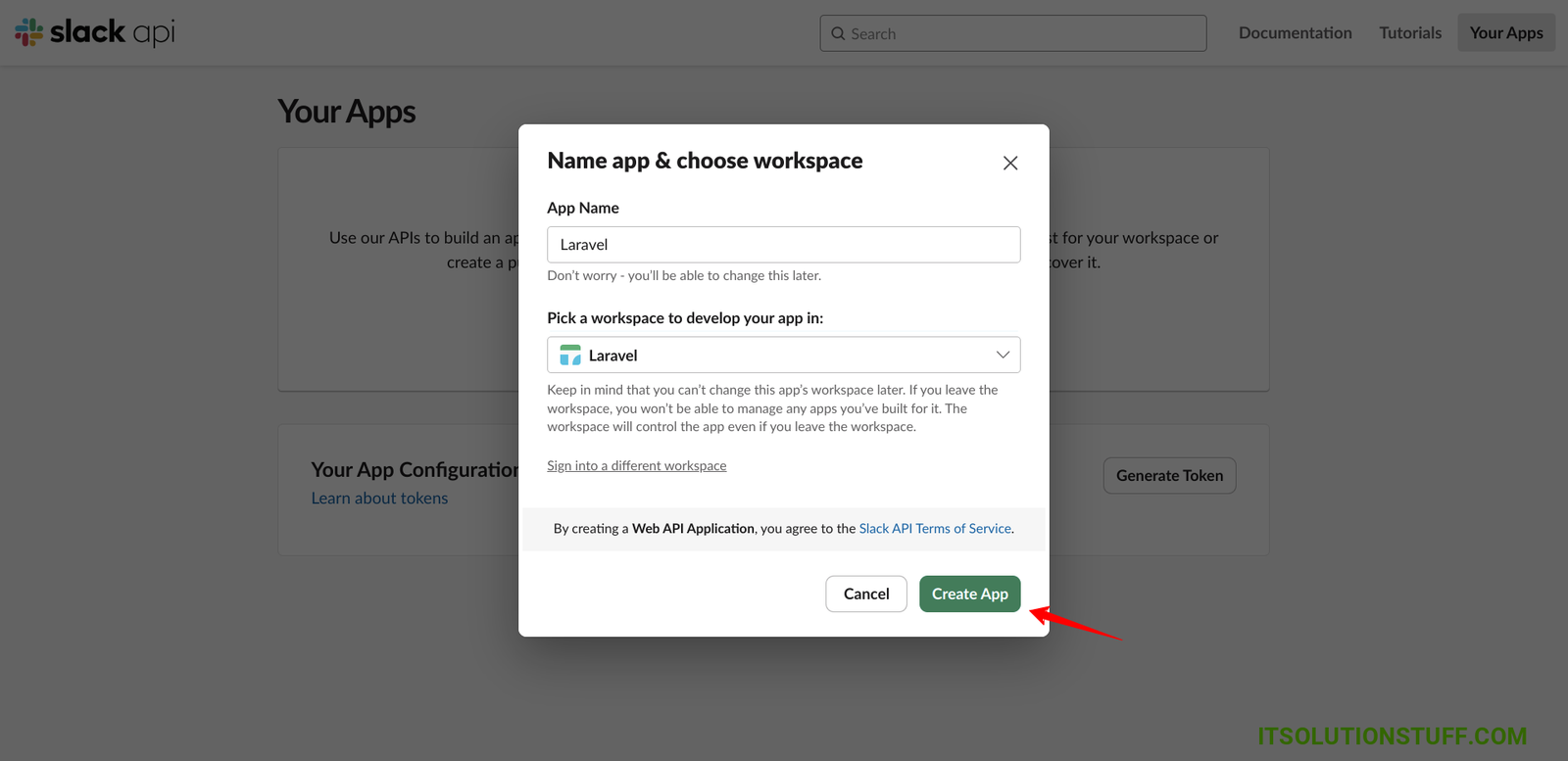Open the Documentation menu item
Viewport: 1568px width, 761px height.
point(1295,33)
